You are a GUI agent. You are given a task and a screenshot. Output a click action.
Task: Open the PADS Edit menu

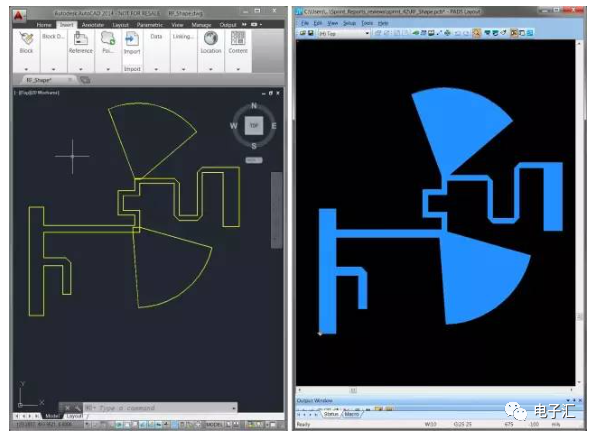click(x=317, y=23)
